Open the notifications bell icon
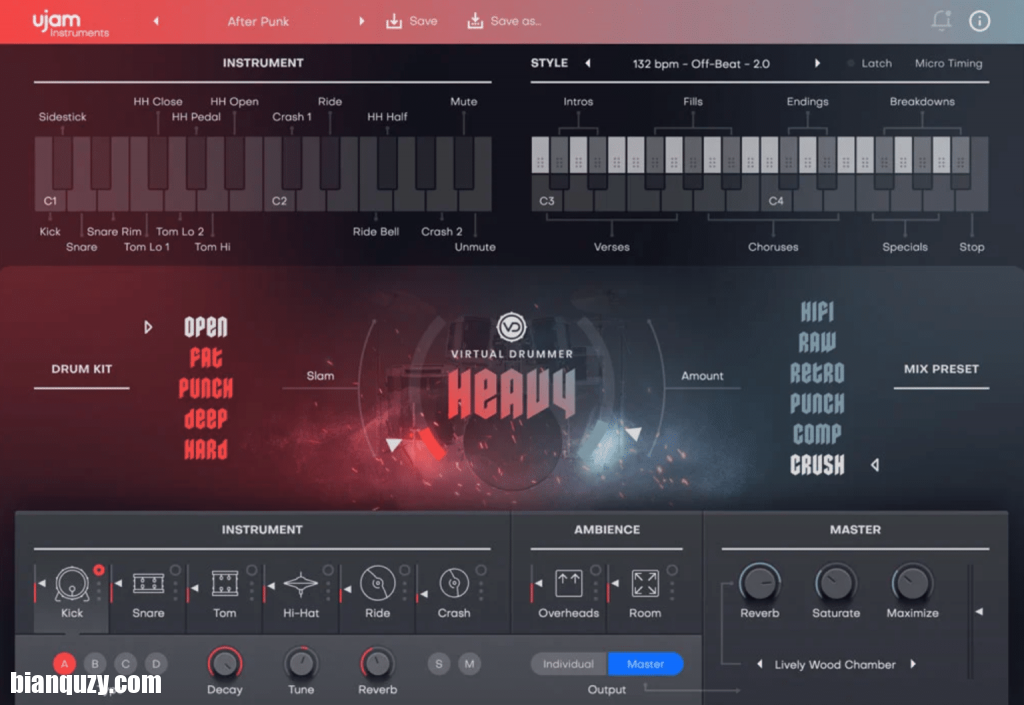Screen dimensions: 1024x705 pyautogui.click(x=941, y=21)
